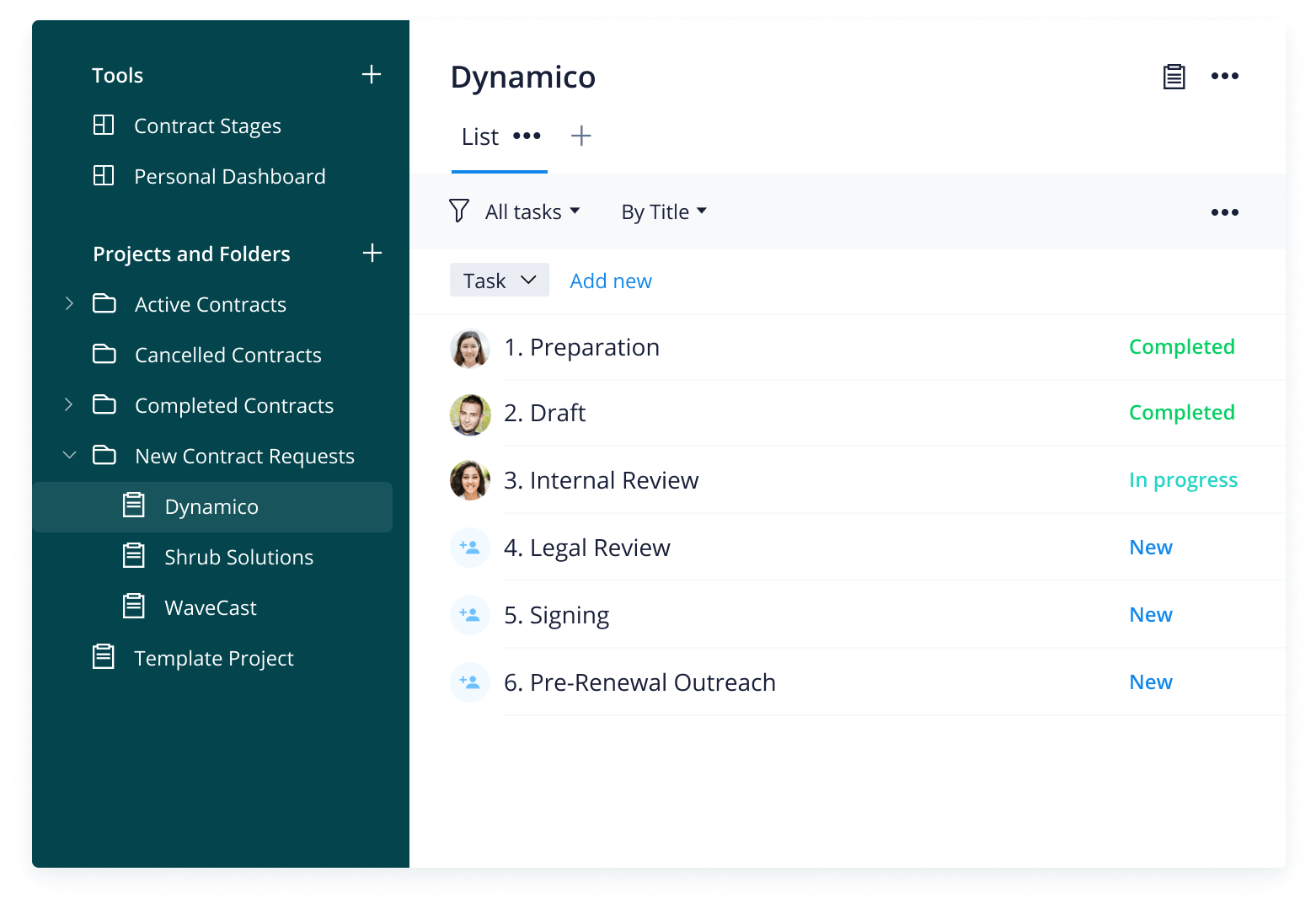Click the Tools section header

tap(118, 75)
